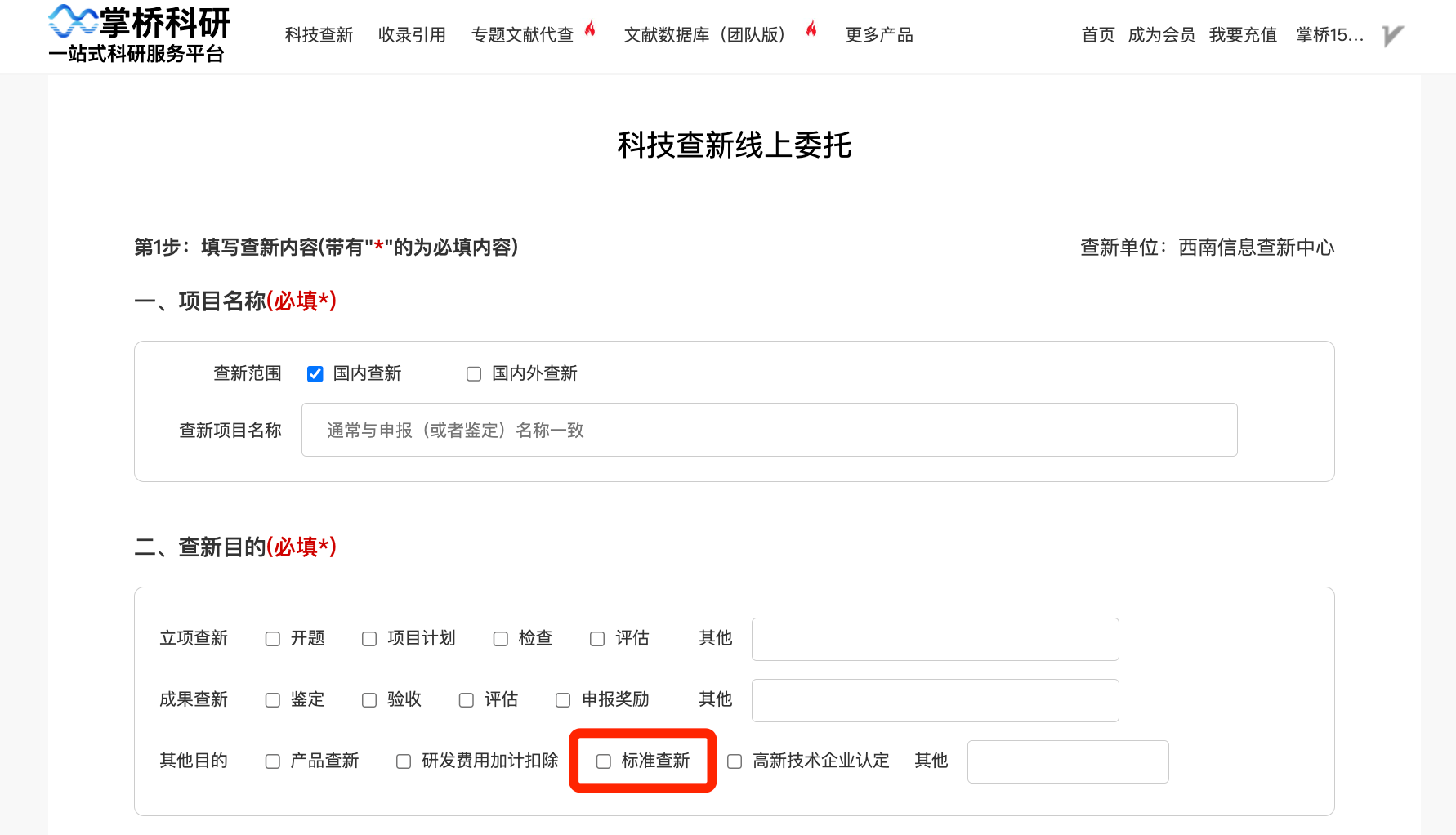1456x835 pixels.
Task: Click the 查新项目名称 input field
Action: tap(769, 430)
